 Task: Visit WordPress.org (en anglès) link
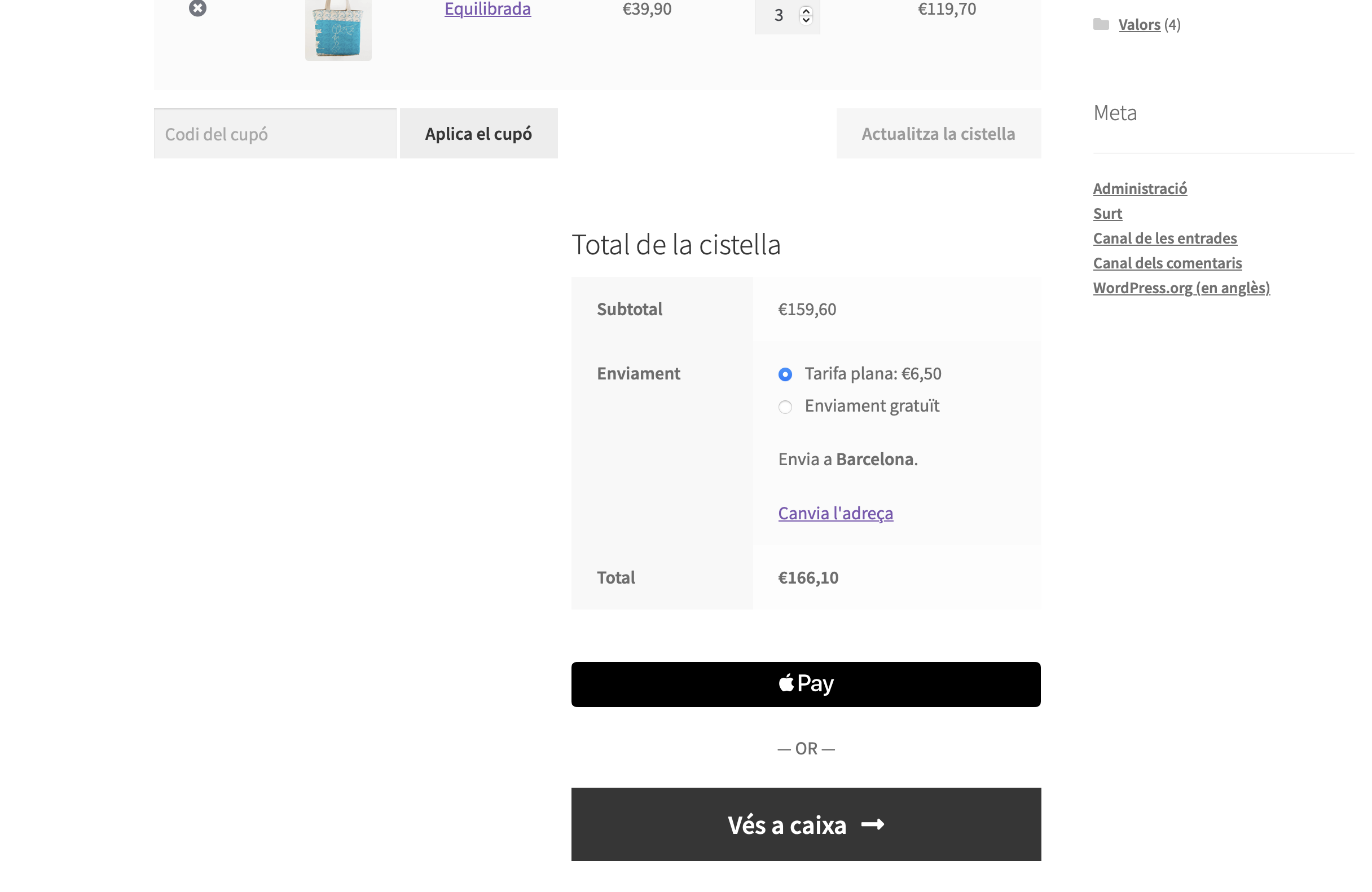(x=1181, y=288)
